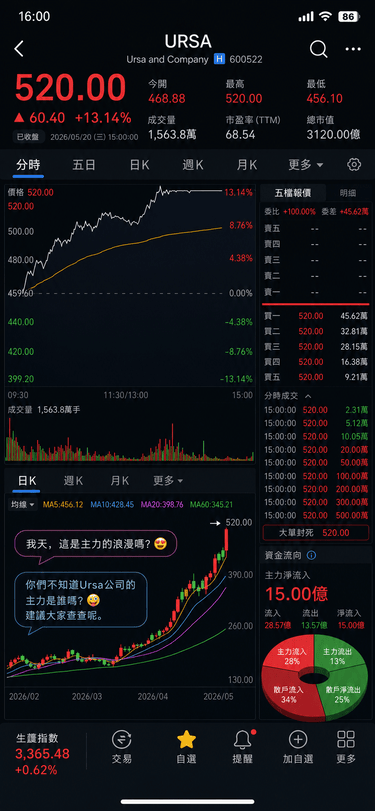This screenshot has height=811, width=375.
Task: Tap the trade row with 2.31萬 volume
Action: [316, 410]
